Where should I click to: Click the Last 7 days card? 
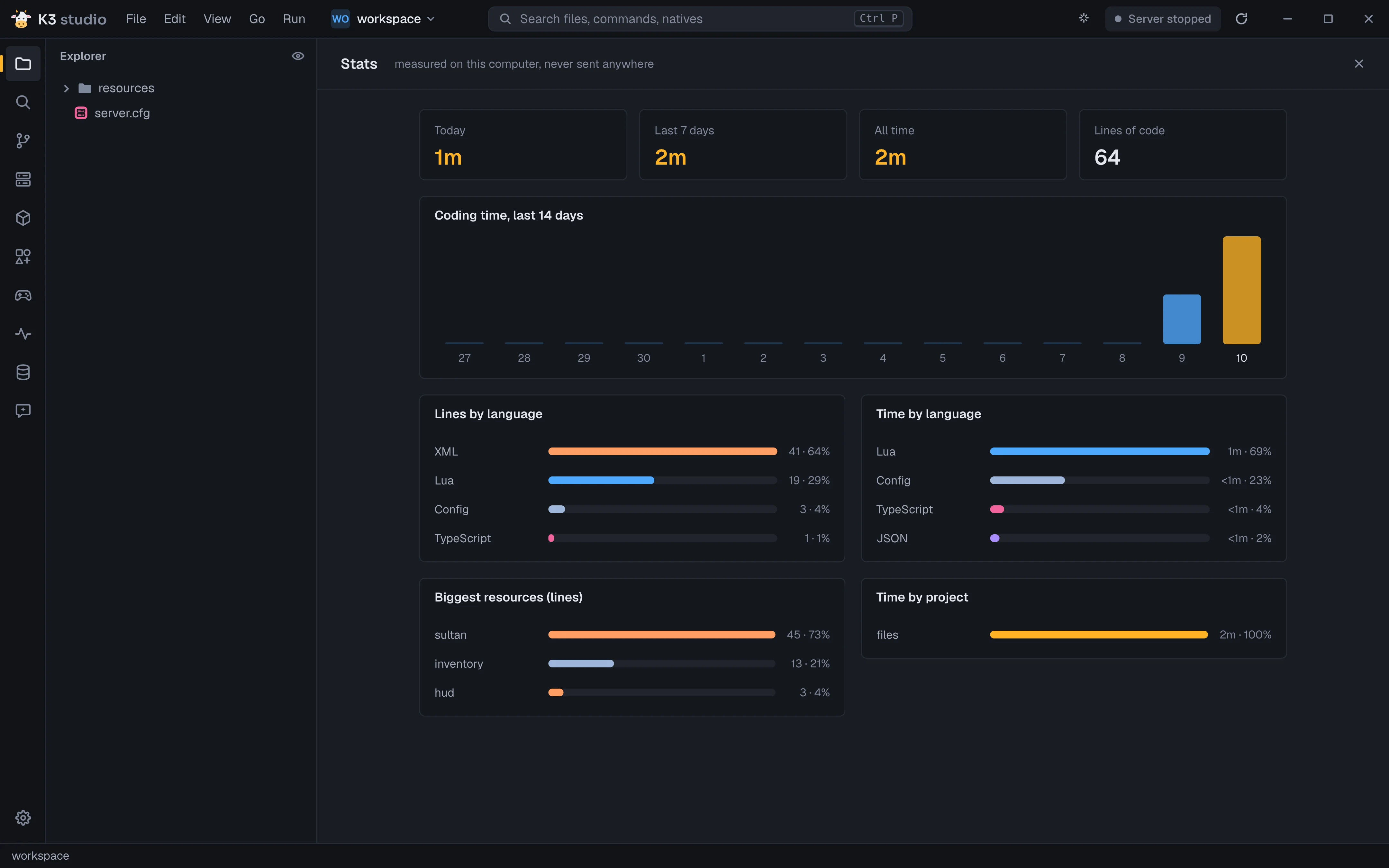pos(743,145)
